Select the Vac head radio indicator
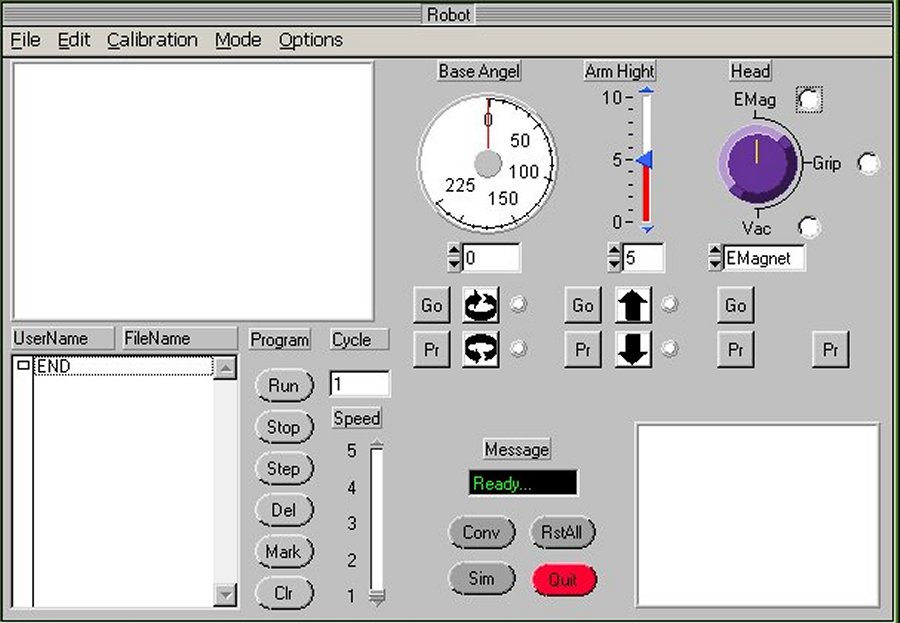 (808, 227)
